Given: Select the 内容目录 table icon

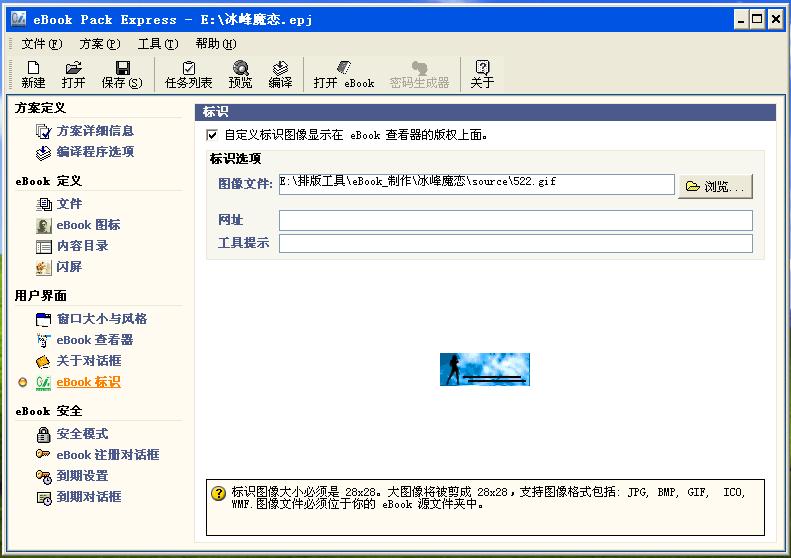Looking at the screenshot, I should pyautogui.click(x=44, y=246).
